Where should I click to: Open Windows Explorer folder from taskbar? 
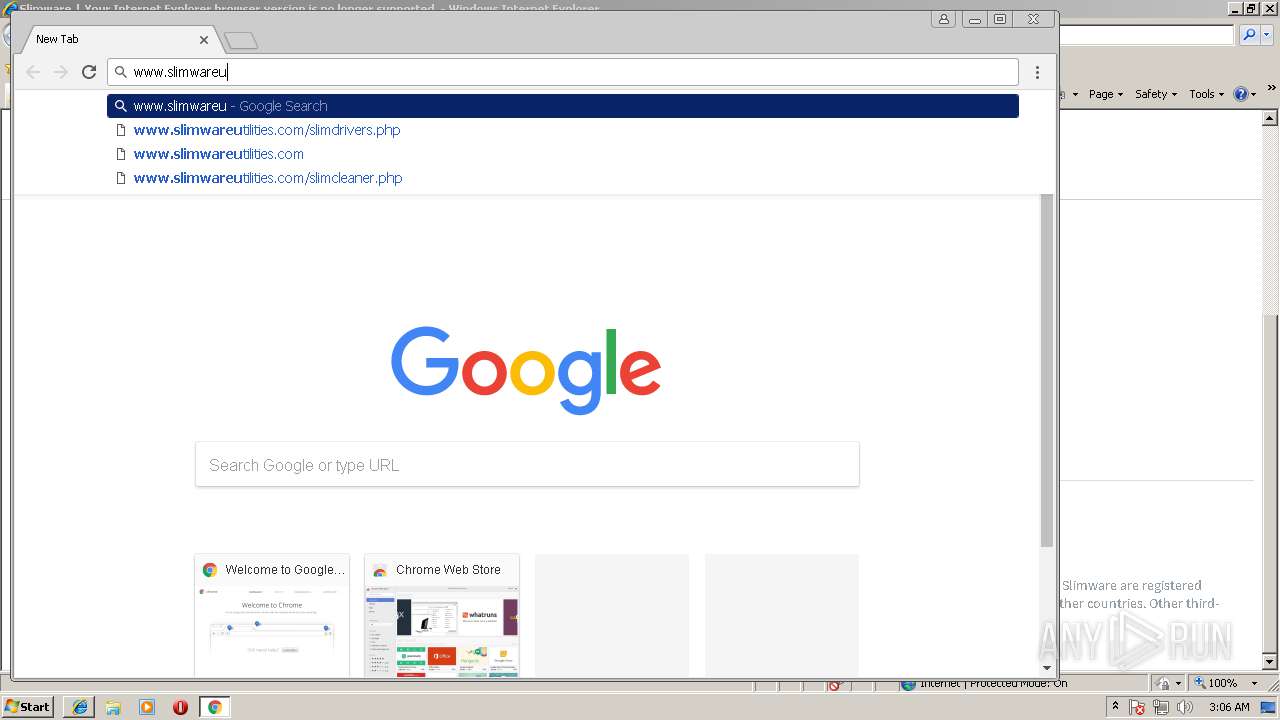click(x=113, y=707)
